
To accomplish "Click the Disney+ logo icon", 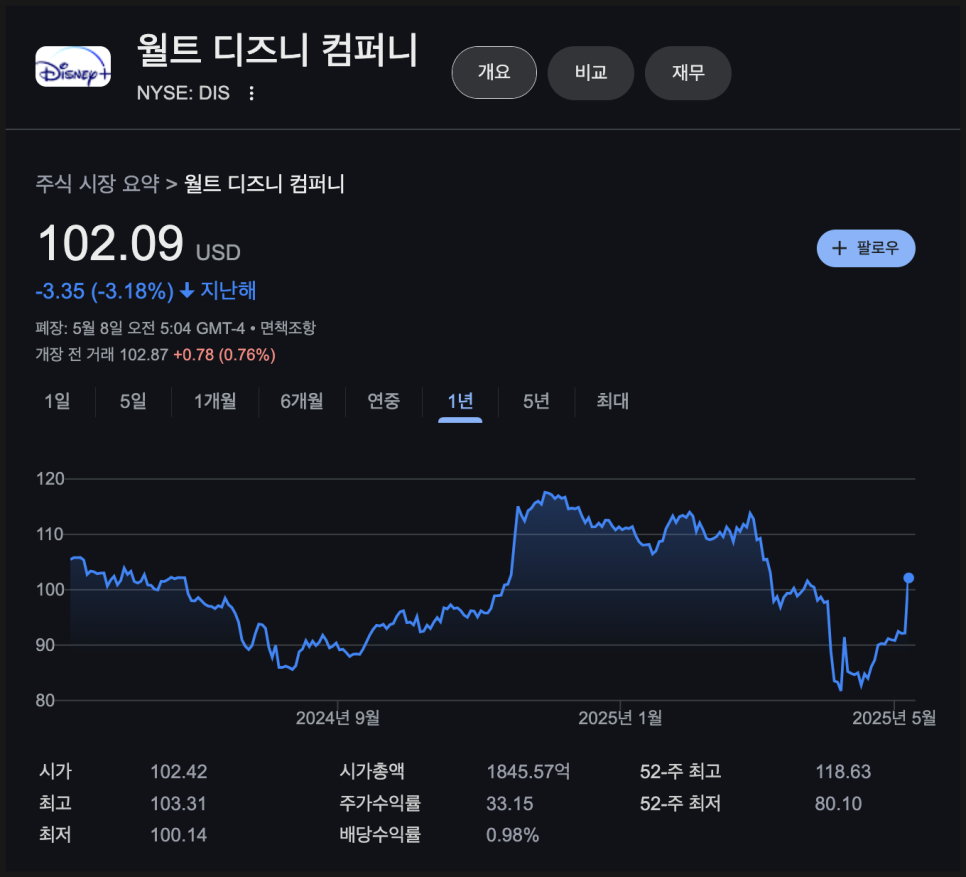I will [x=73, y=67].
